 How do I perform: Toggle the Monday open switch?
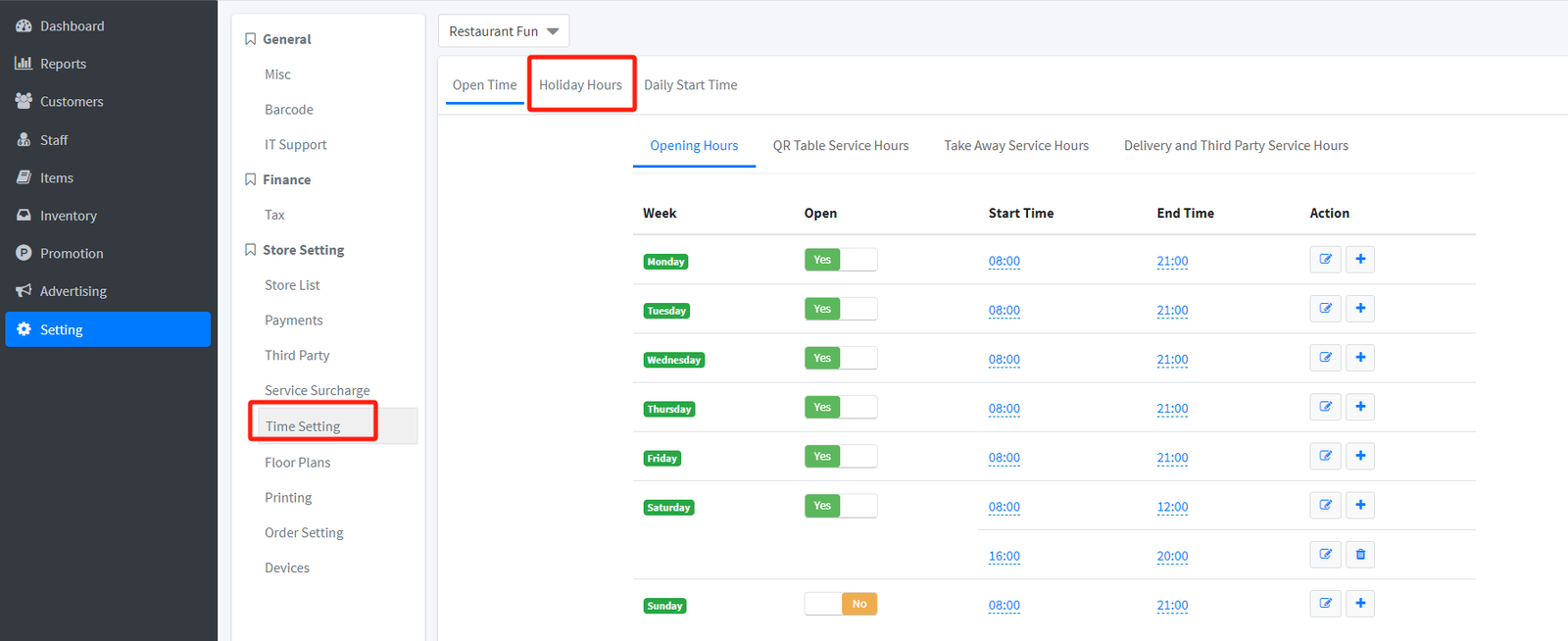click(840, 260)
